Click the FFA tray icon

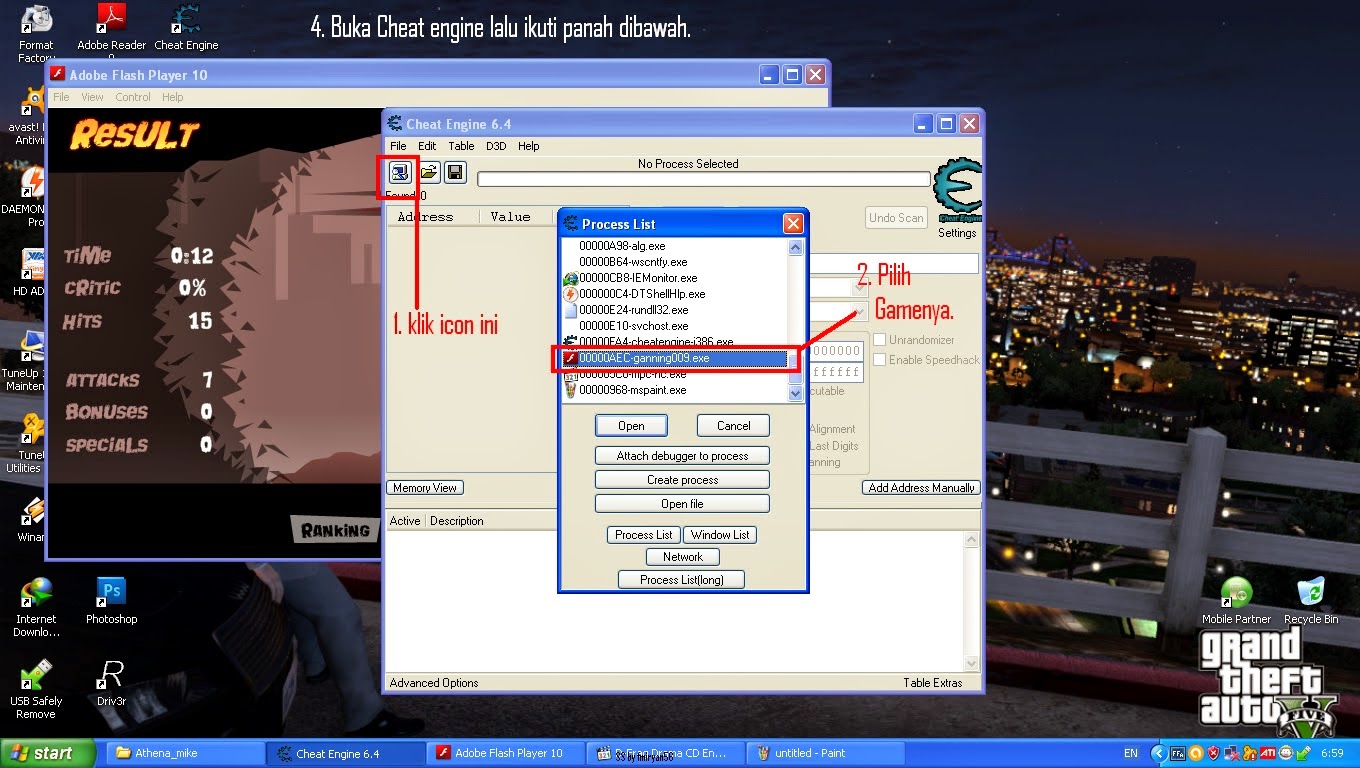click(1178, 753)
